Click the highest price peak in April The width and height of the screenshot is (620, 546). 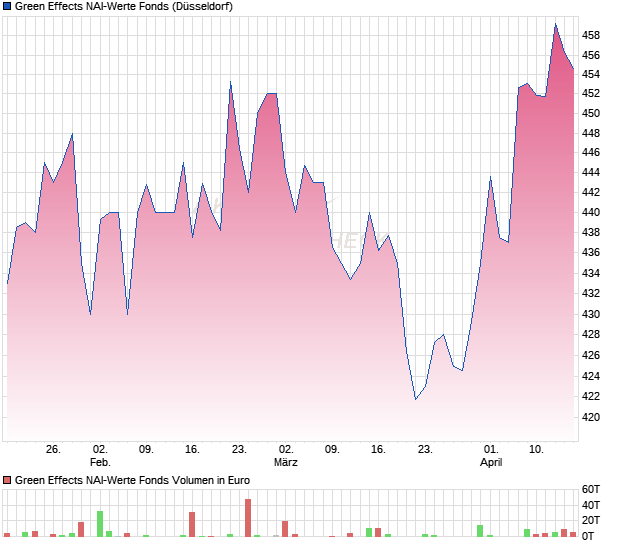(556, 24)
